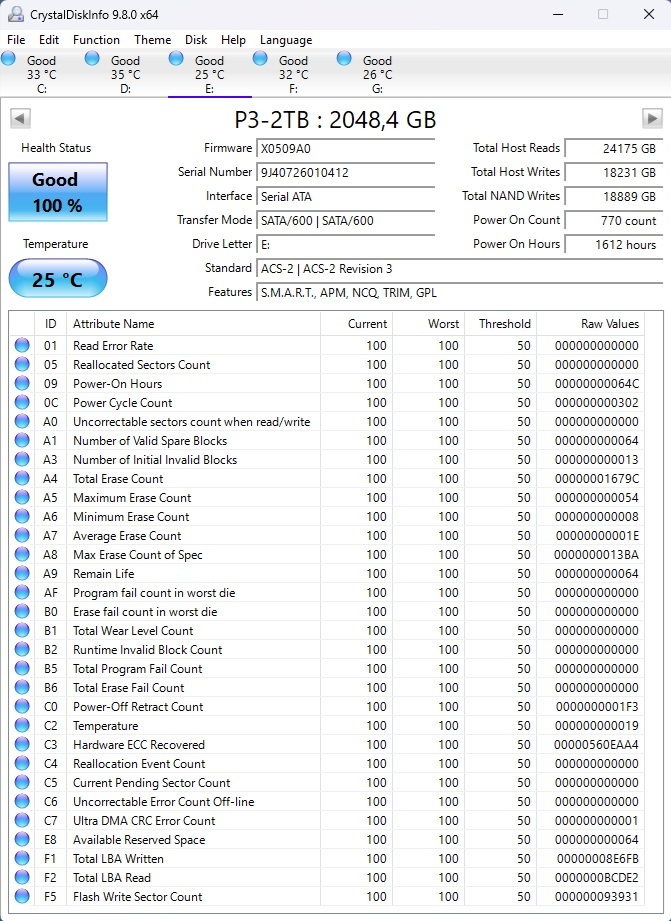
Task: Open the Disk menu
Action: coord(196,40)
